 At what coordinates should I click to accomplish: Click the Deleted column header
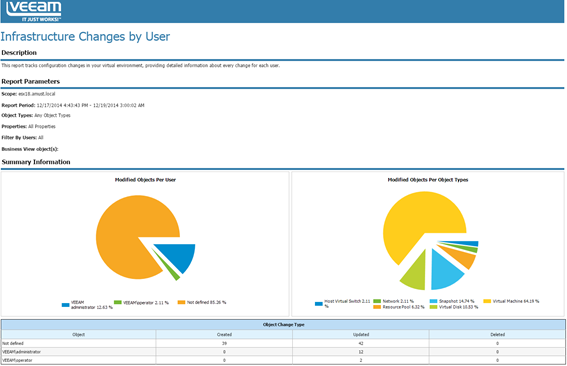tap(498, 335)
